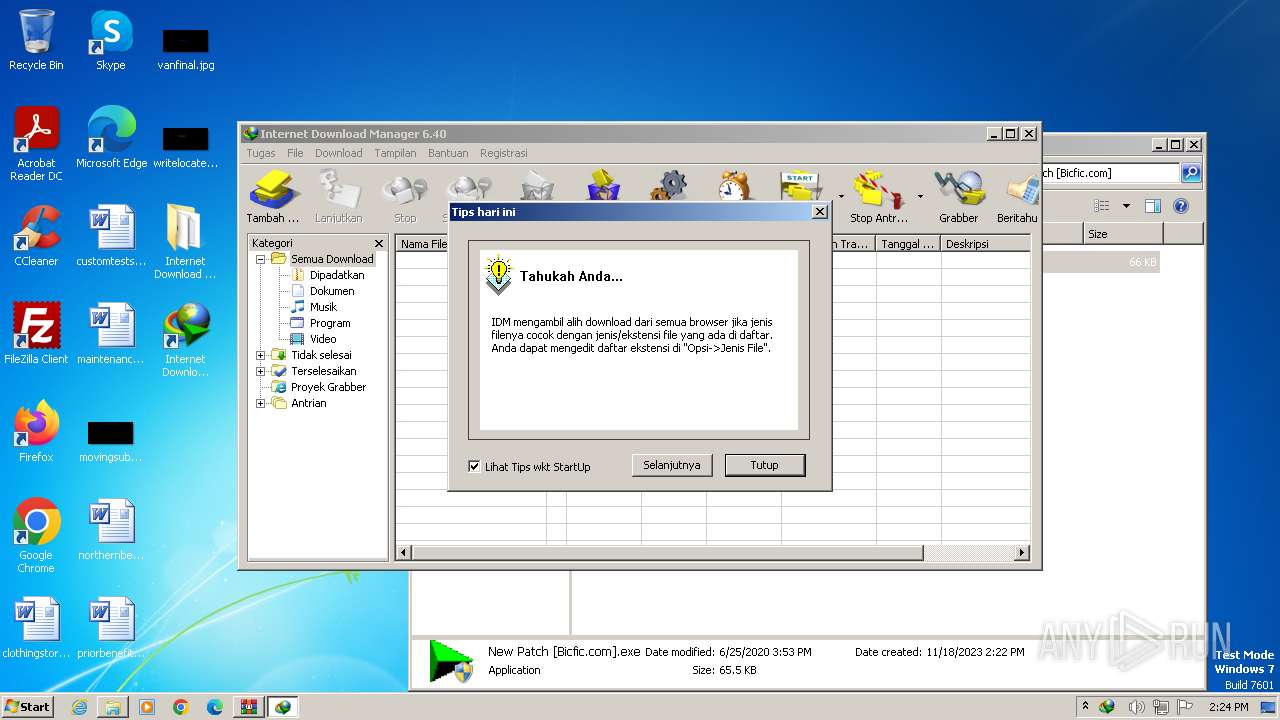Image resolution: width=1280 pixels, height=720 pixels.
Task: Click the Size column header in Explorer
Action: coord(1123,233)
